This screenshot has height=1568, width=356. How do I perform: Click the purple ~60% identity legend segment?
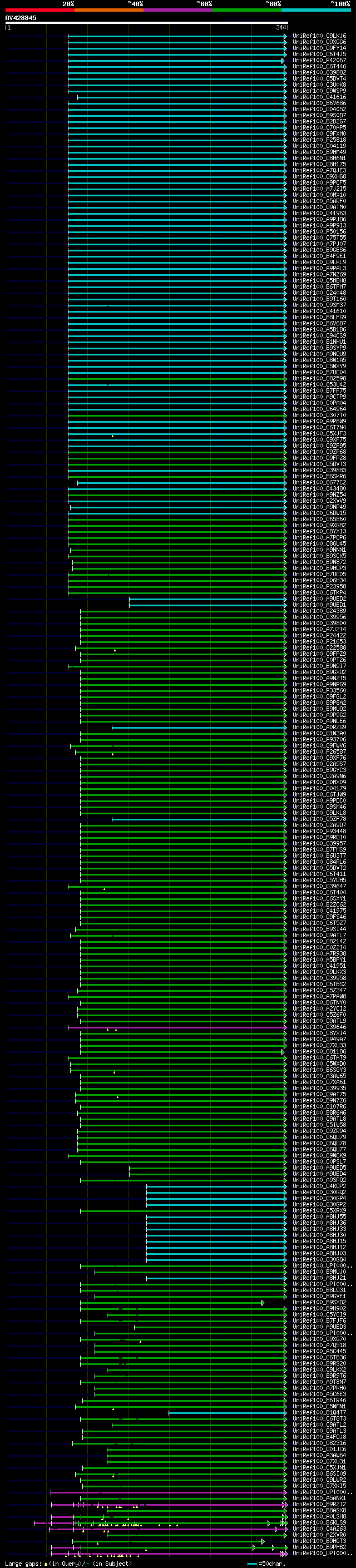click(x=177, y=10)
